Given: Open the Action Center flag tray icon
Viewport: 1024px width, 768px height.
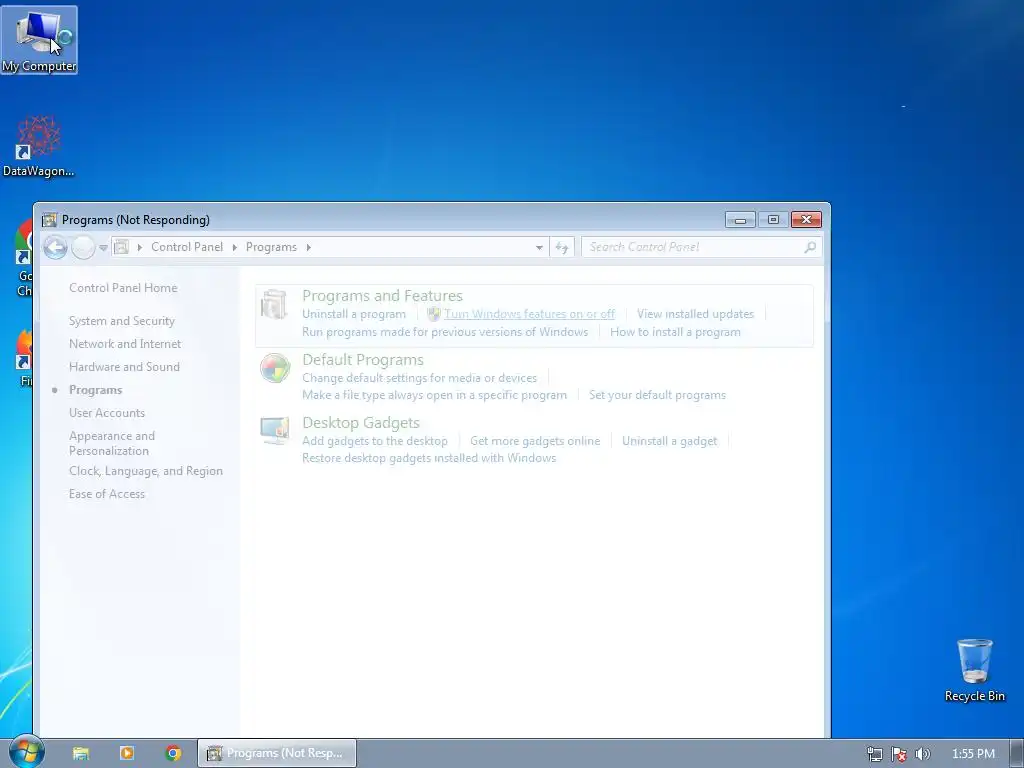Looking at the screenshot, I should pos(899,754).
